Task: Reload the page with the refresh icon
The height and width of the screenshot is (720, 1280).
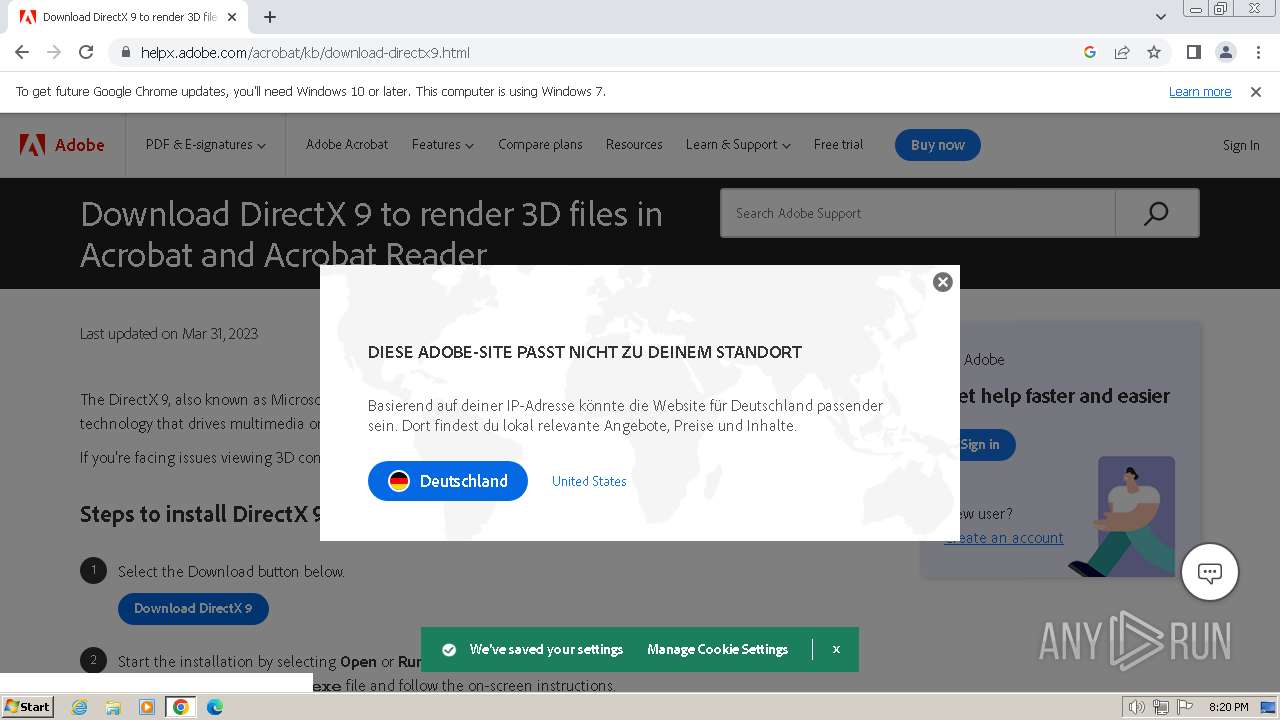Action: click(86, 52)
